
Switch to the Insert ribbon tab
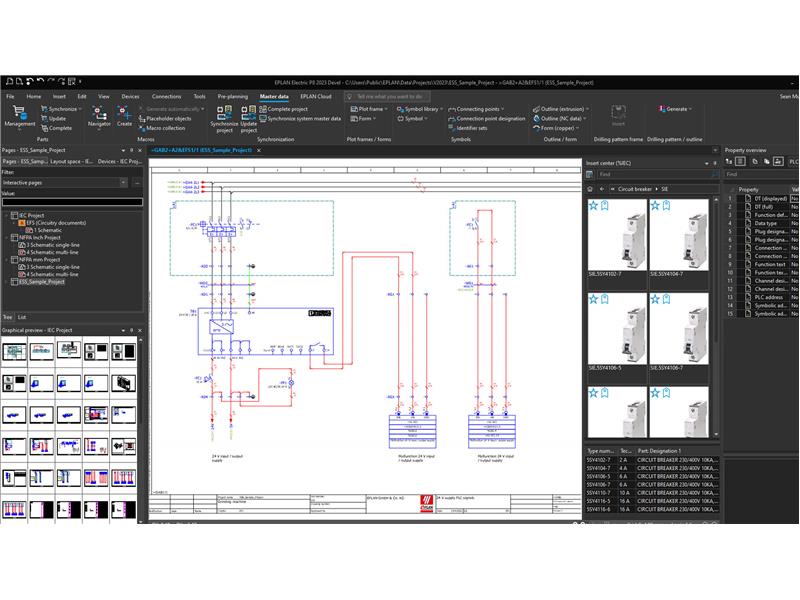pos(59,96)
